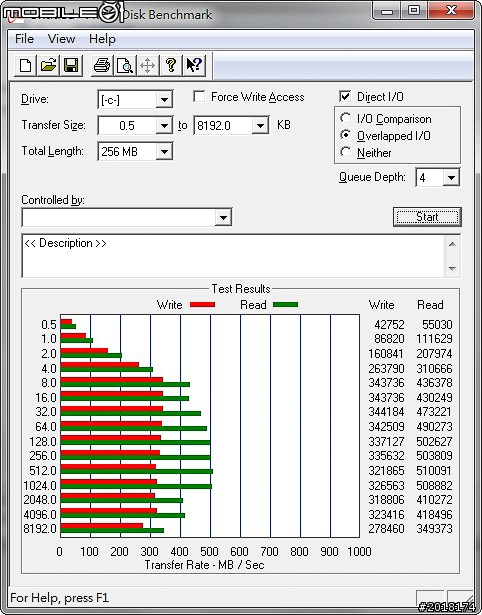Expand the Controlled by dropdown
Image resolution: width=482 pixels, height=615 pixels.
click(x=223, y=217)
